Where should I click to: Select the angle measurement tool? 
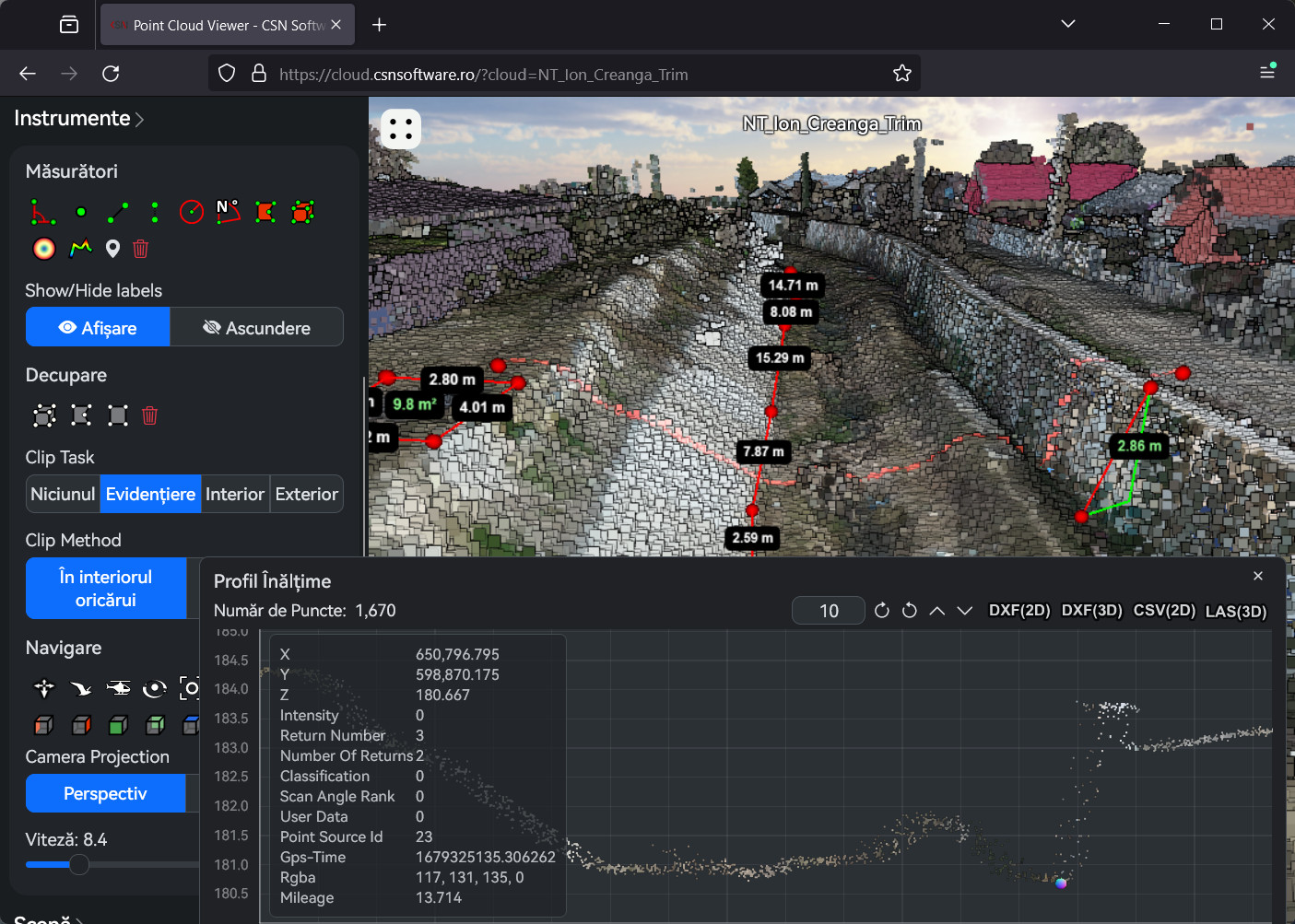[44, 211]
